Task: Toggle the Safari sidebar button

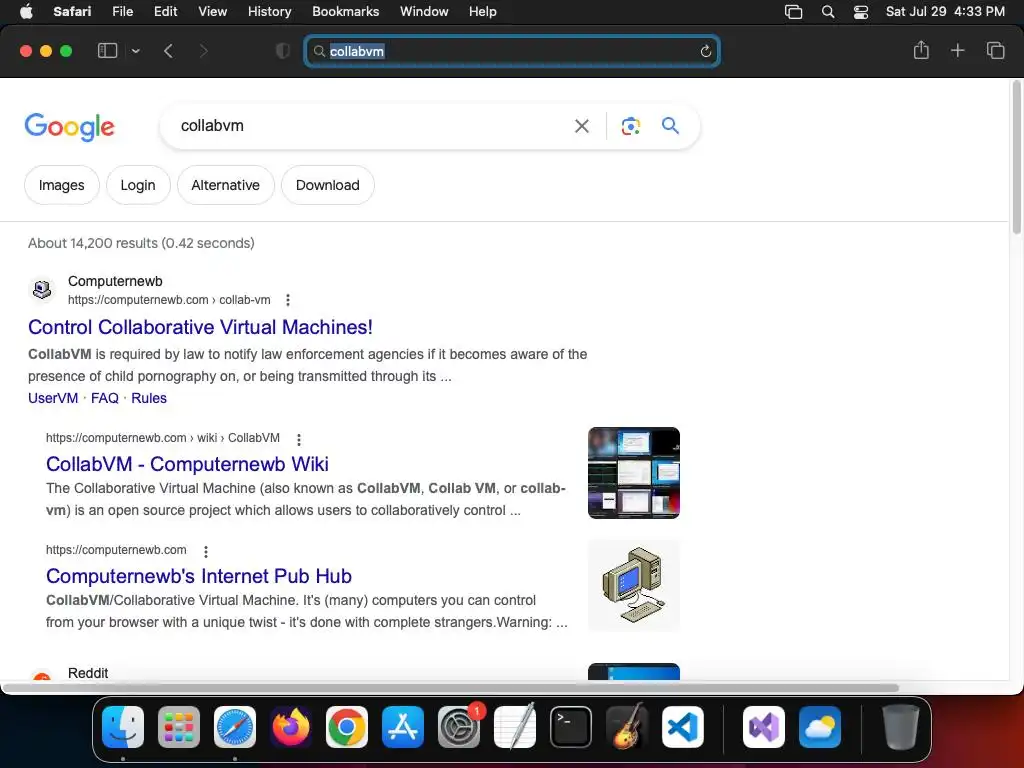Action: (107, 51)
